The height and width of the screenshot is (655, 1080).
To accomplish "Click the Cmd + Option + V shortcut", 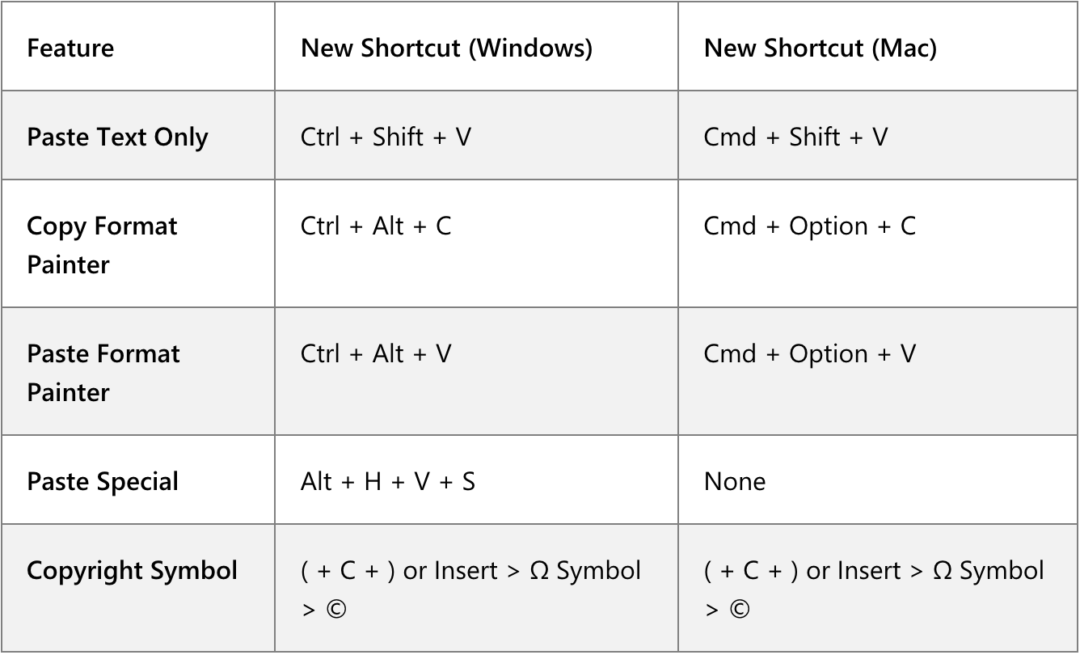I will 809,354.
